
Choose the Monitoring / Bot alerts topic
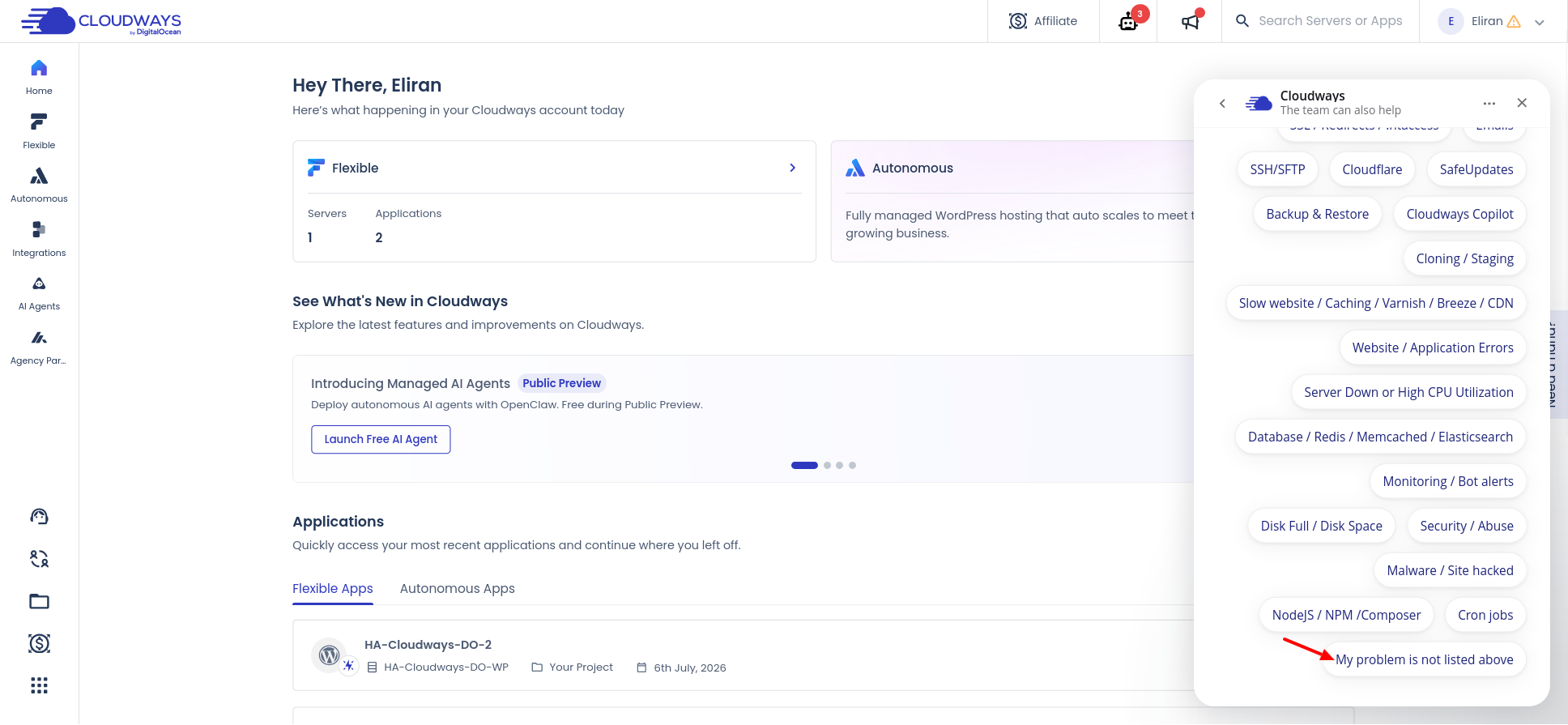click(x=1448, y=481)
